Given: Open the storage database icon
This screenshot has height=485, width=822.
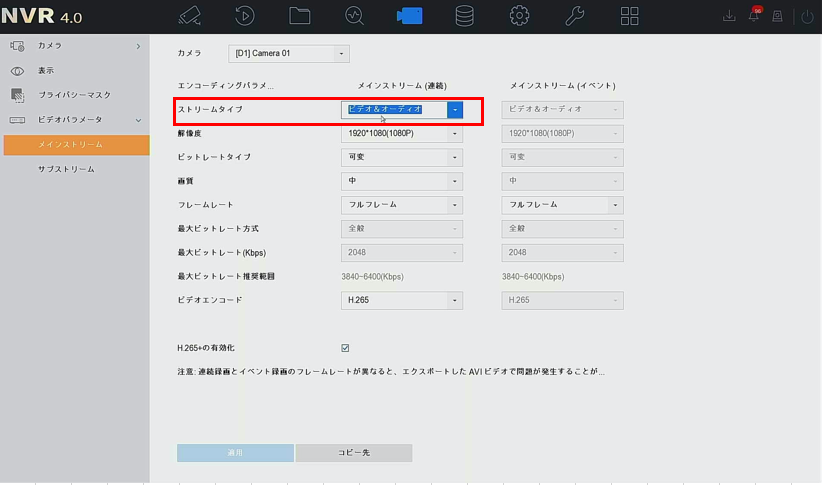Looking at the screenshot, I should click(x=464, y=16).
